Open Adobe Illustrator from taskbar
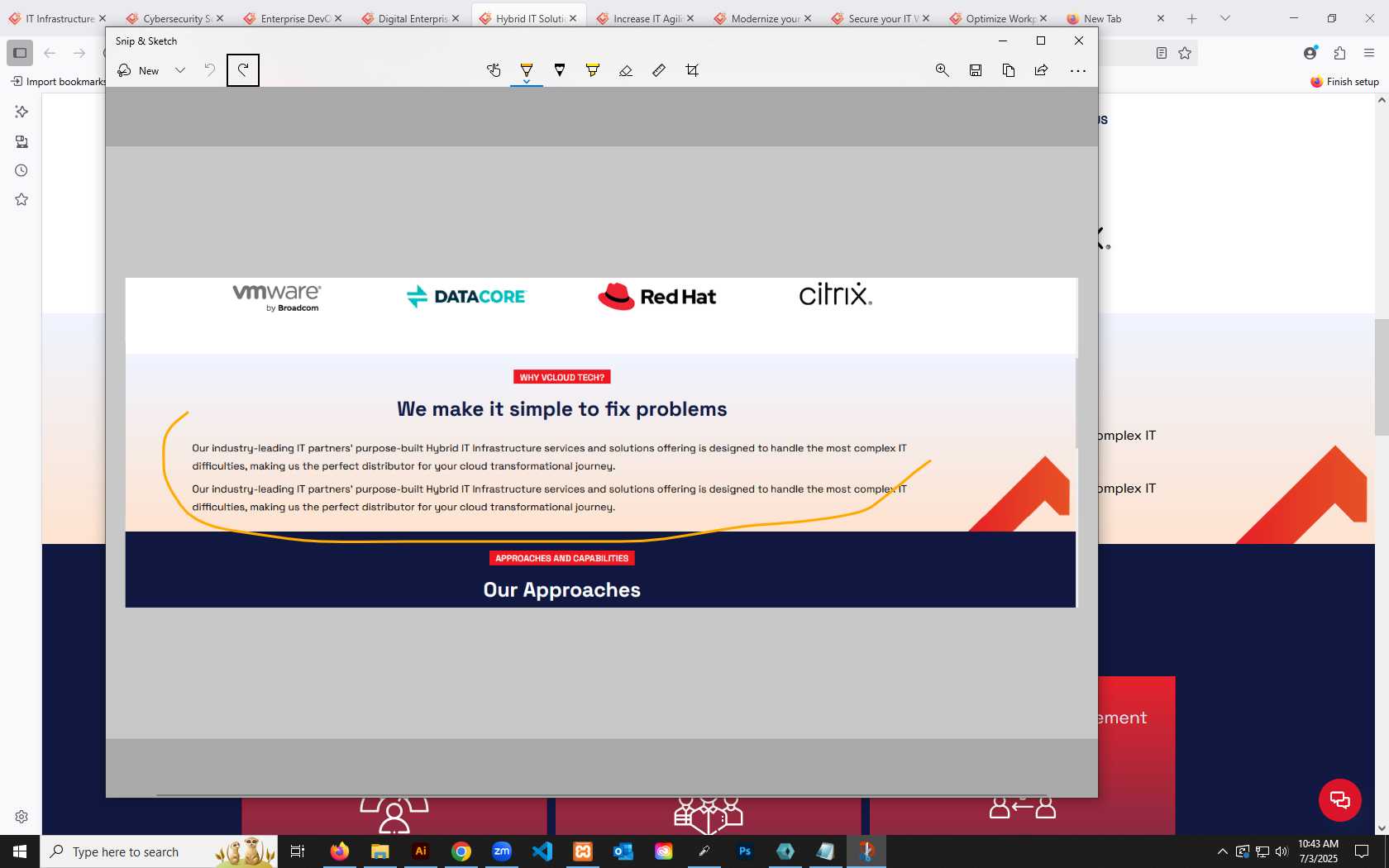Screen dimensions: 1389x868 (421, 851)
